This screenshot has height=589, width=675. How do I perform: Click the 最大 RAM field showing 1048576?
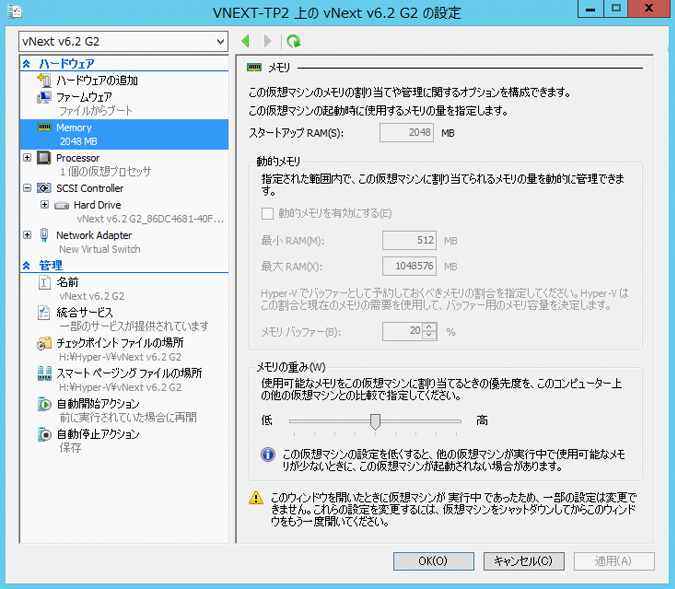(x=409, y=266)
